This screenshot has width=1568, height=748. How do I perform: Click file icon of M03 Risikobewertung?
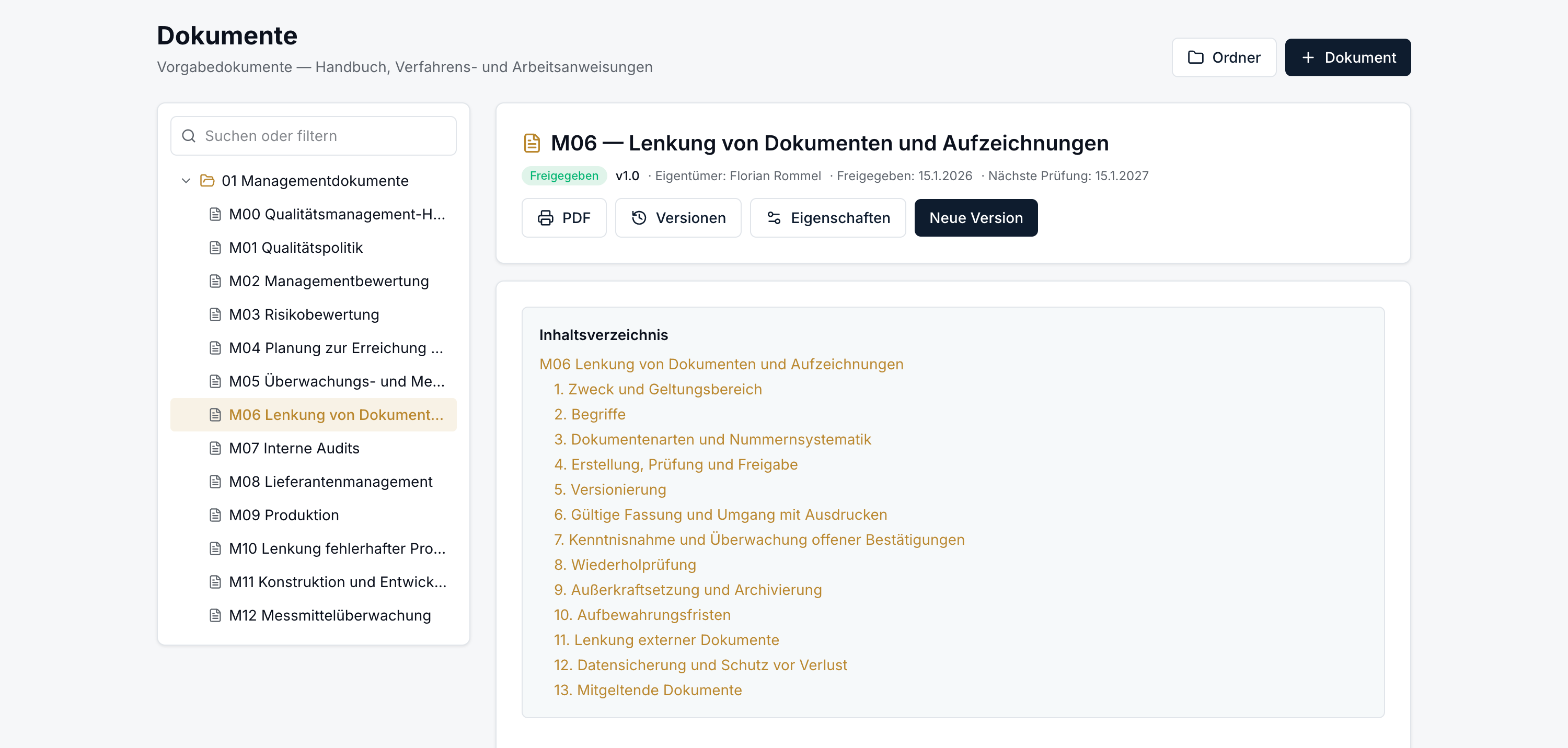[215, 315]
